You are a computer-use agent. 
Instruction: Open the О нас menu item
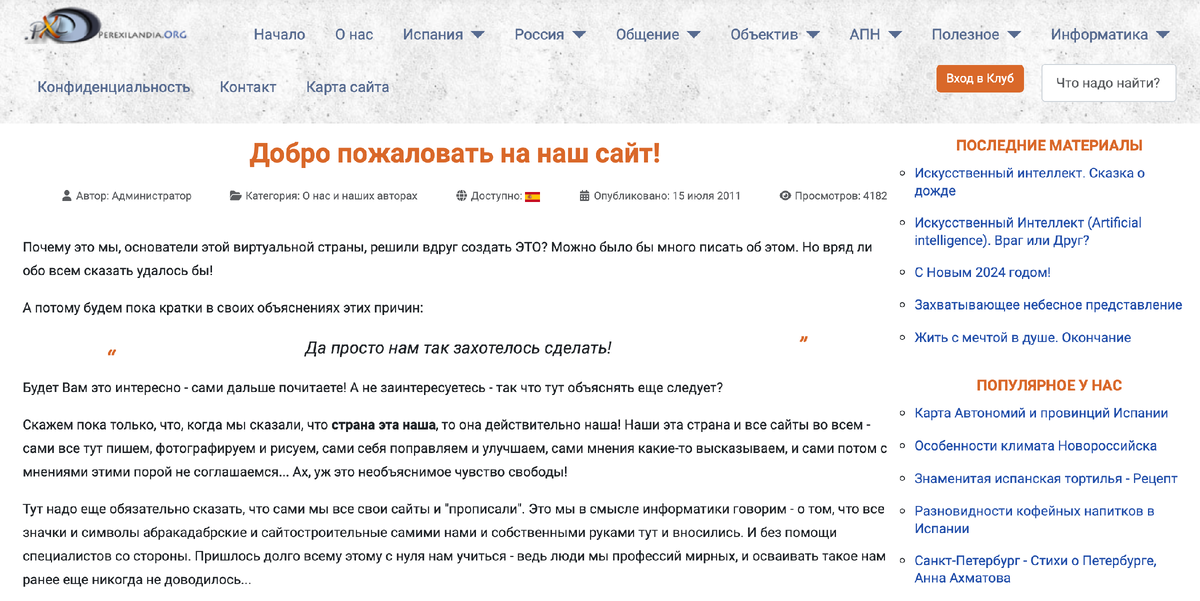tap(354, 34)
